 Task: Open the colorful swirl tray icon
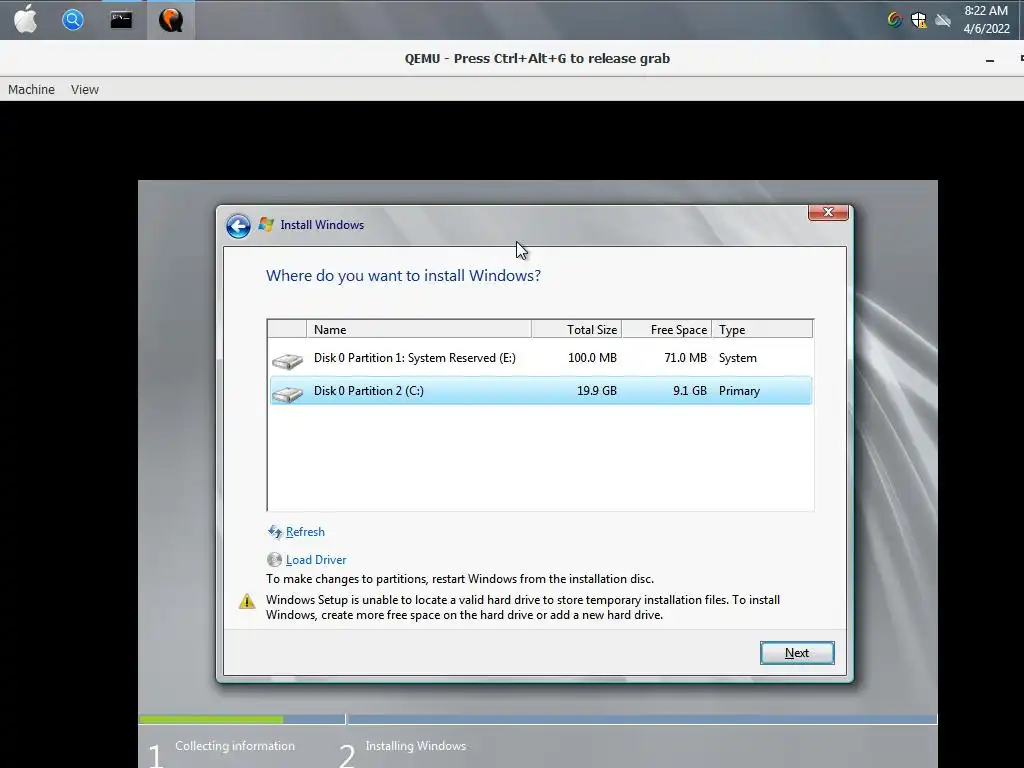coord(895,20)
